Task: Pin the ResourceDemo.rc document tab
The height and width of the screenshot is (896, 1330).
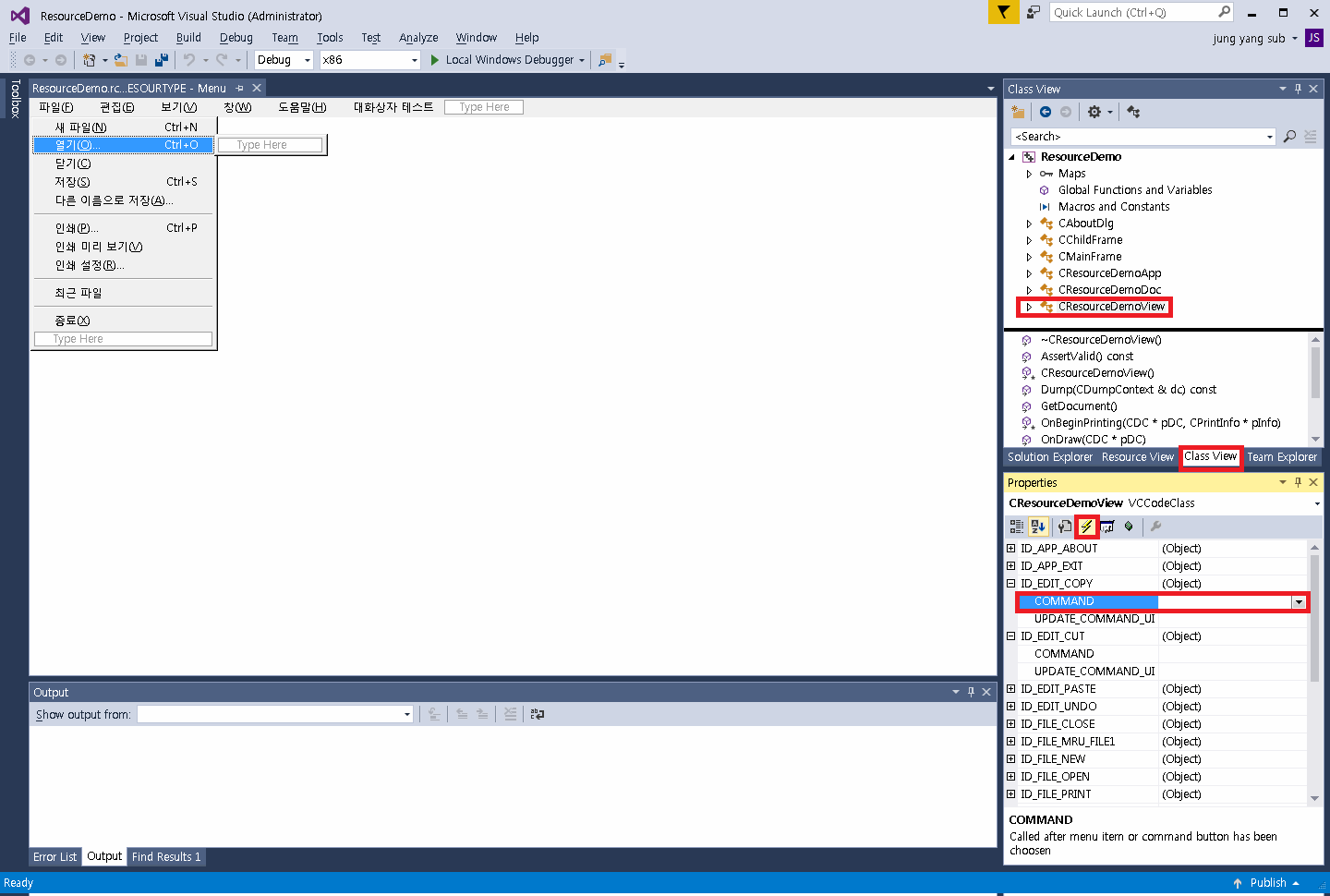Action: click(239, 88)
